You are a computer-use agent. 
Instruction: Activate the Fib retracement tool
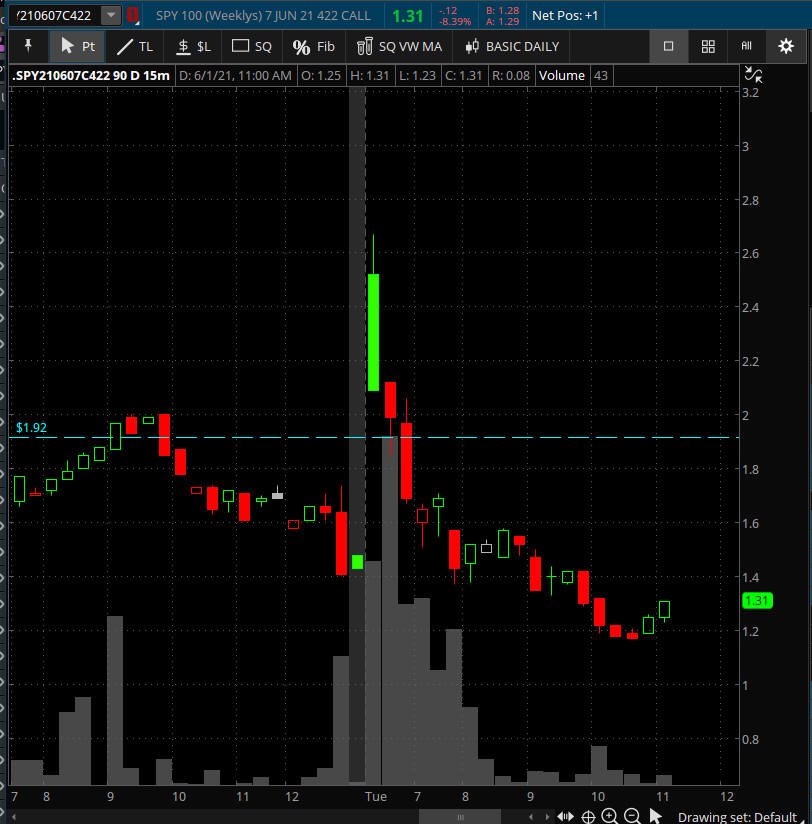(313, 47)
